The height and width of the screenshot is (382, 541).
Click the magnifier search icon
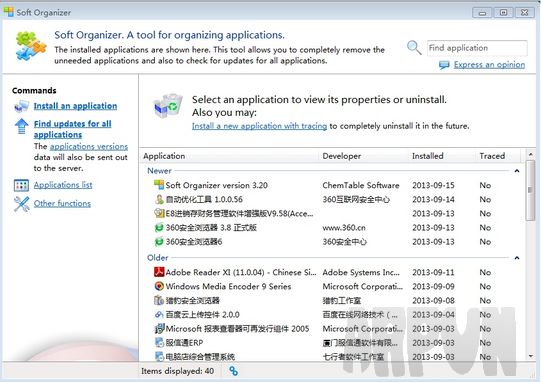(x=414, y=47)
